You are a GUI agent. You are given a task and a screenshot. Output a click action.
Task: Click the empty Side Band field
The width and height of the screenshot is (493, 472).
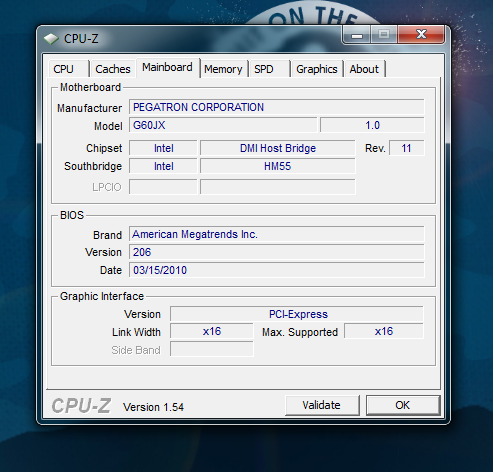[212, 349]
